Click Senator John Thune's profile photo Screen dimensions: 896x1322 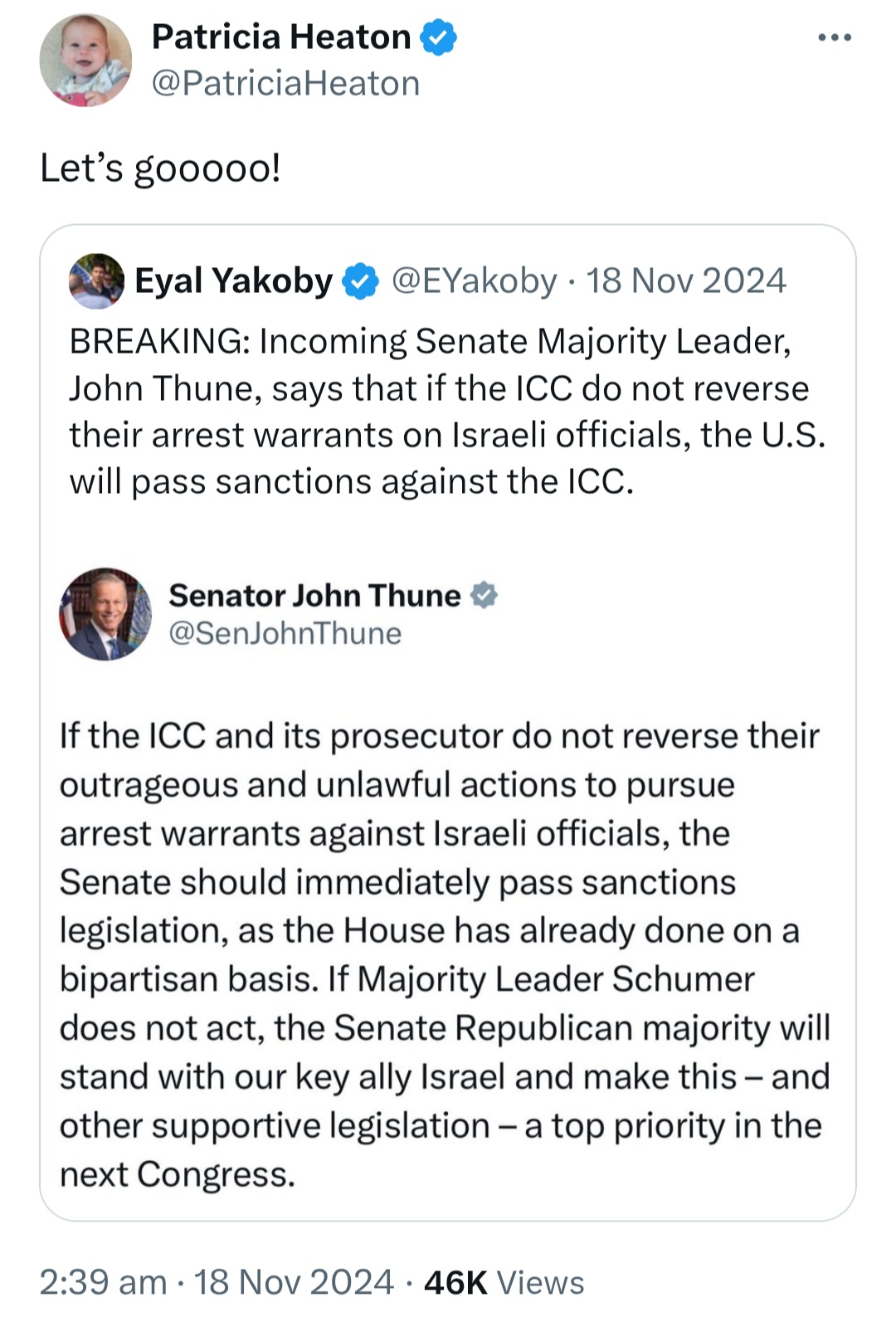coord(105,614)
